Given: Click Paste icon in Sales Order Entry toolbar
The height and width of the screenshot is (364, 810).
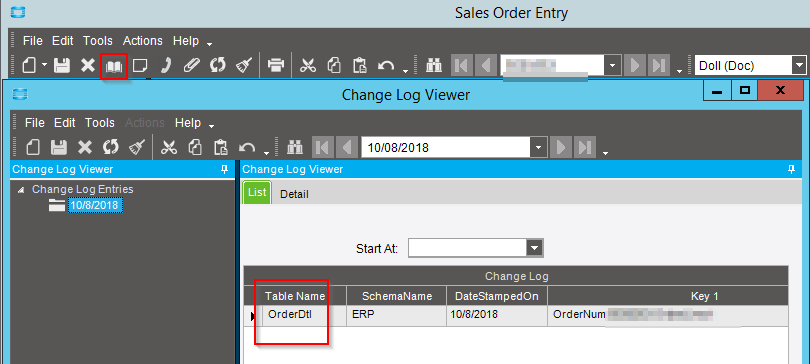Looking at the screenshot, I should click(360, 66).
